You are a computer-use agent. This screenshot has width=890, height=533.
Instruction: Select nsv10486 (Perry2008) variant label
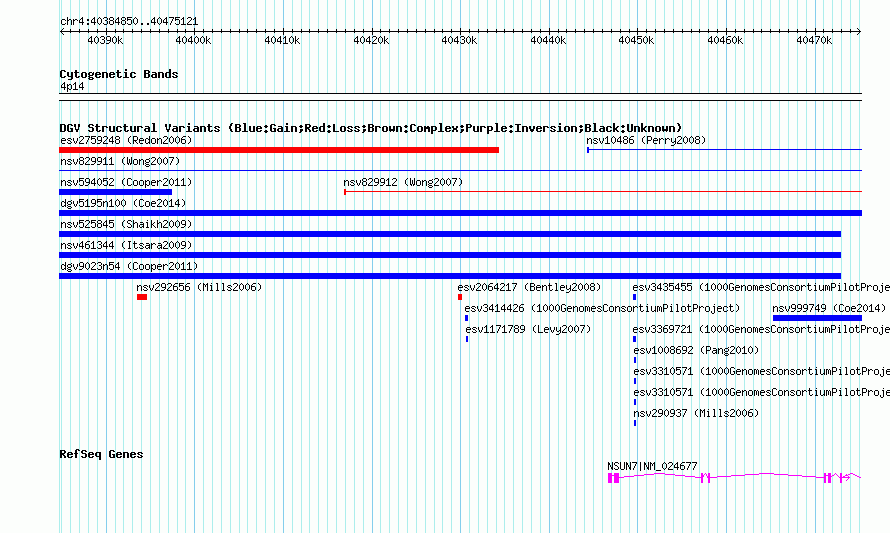[646, 140]
